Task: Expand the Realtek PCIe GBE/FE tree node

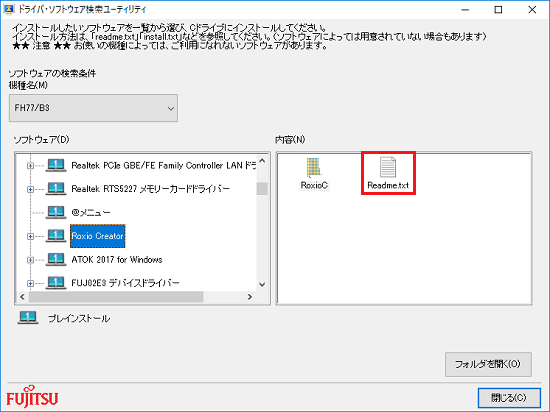Action: (x=31, y=166)
